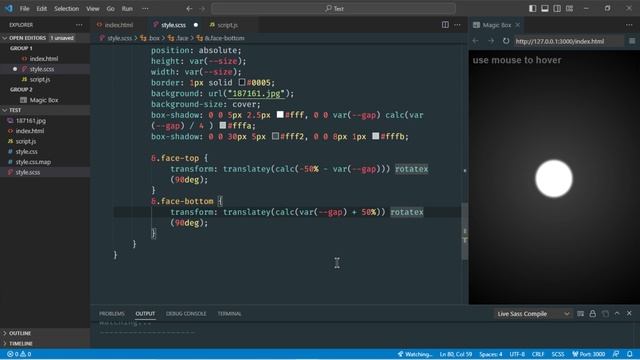Open the Live Sass Compile output dropdown
This screenshot has width=640, height=360.
click(x=532, y=313)
